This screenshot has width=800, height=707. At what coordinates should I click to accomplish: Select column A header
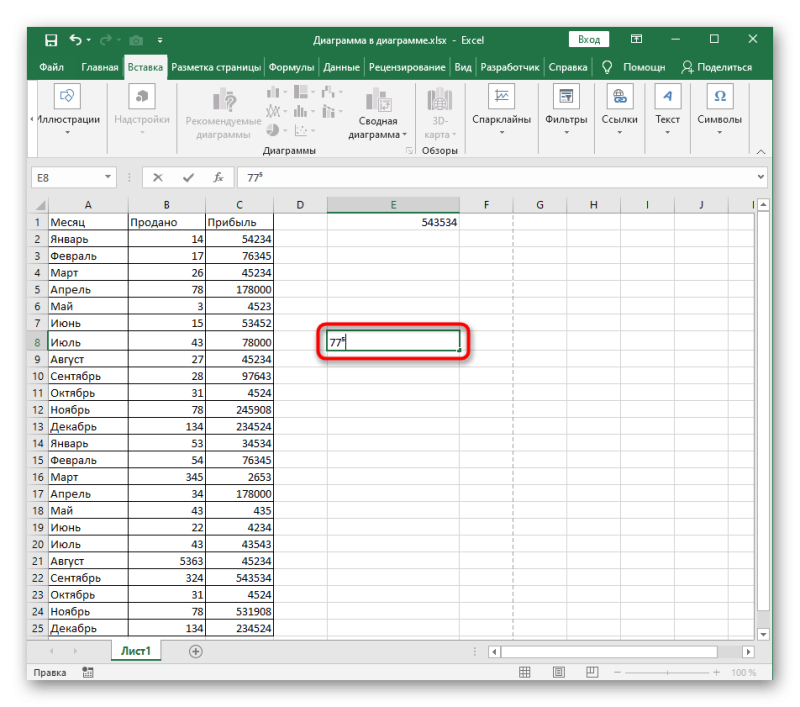click(x=88, y=205)
